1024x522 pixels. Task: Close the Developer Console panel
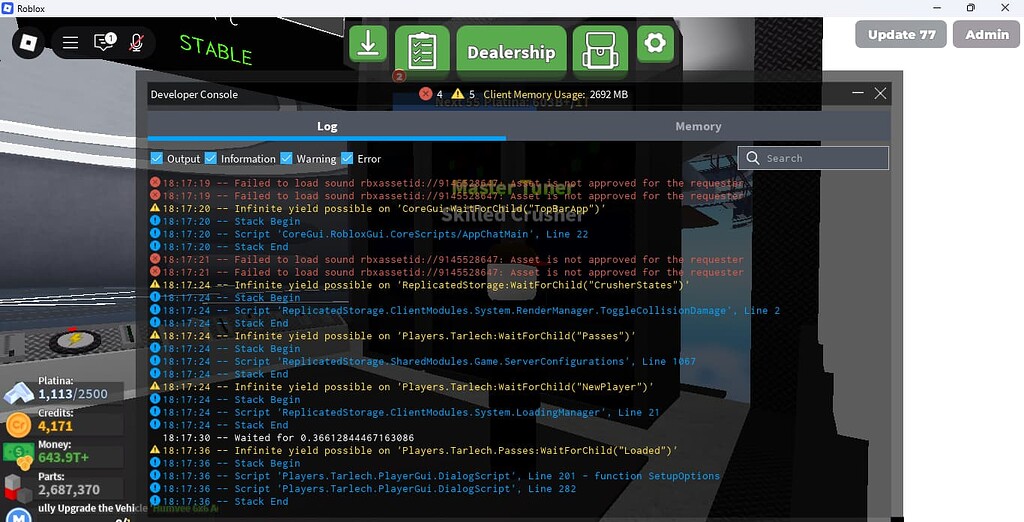point(880,93)
